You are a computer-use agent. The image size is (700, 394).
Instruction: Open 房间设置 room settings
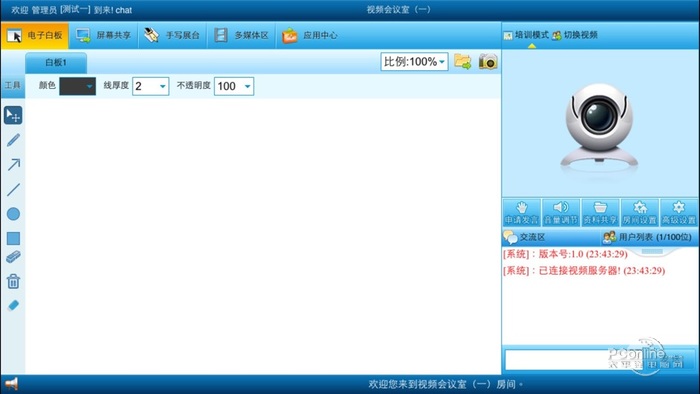click(x=639, y=213)
